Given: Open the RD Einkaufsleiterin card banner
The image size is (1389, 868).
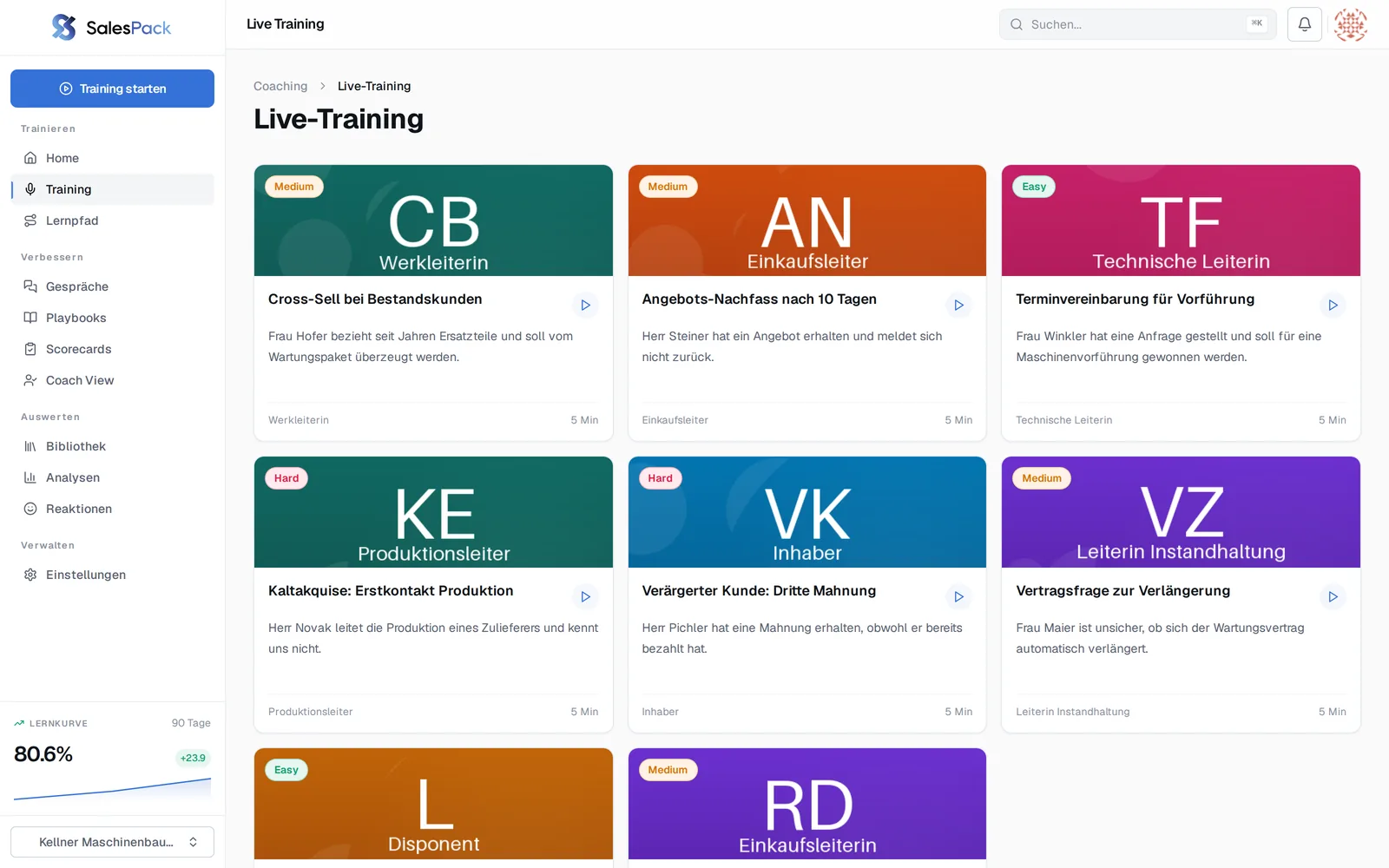Looking at the screenshot, I should (807, 804).
